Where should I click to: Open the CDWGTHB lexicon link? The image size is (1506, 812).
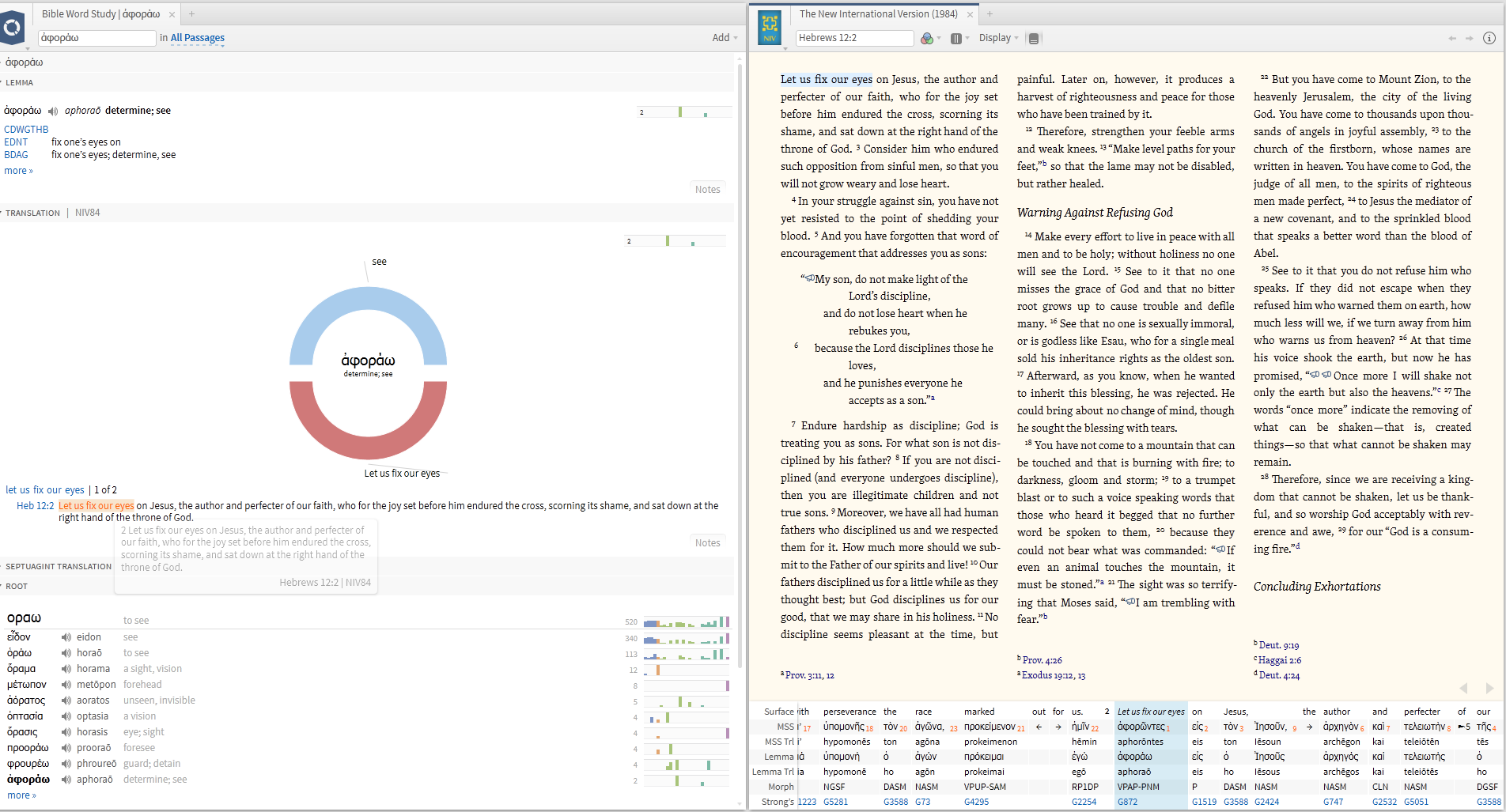[26, 130]
